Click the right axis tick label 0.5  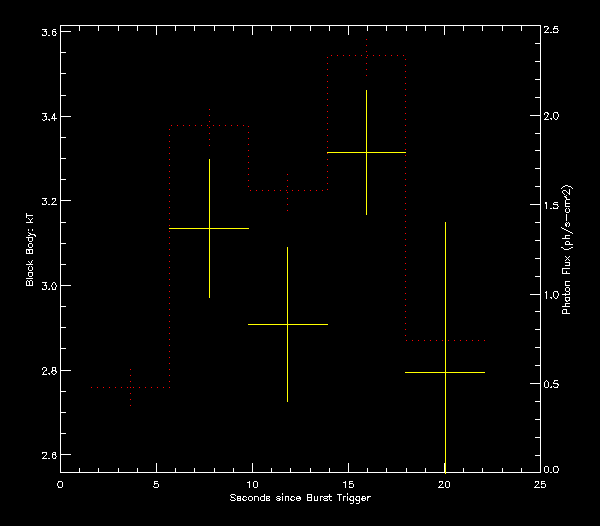coord(552,383)
